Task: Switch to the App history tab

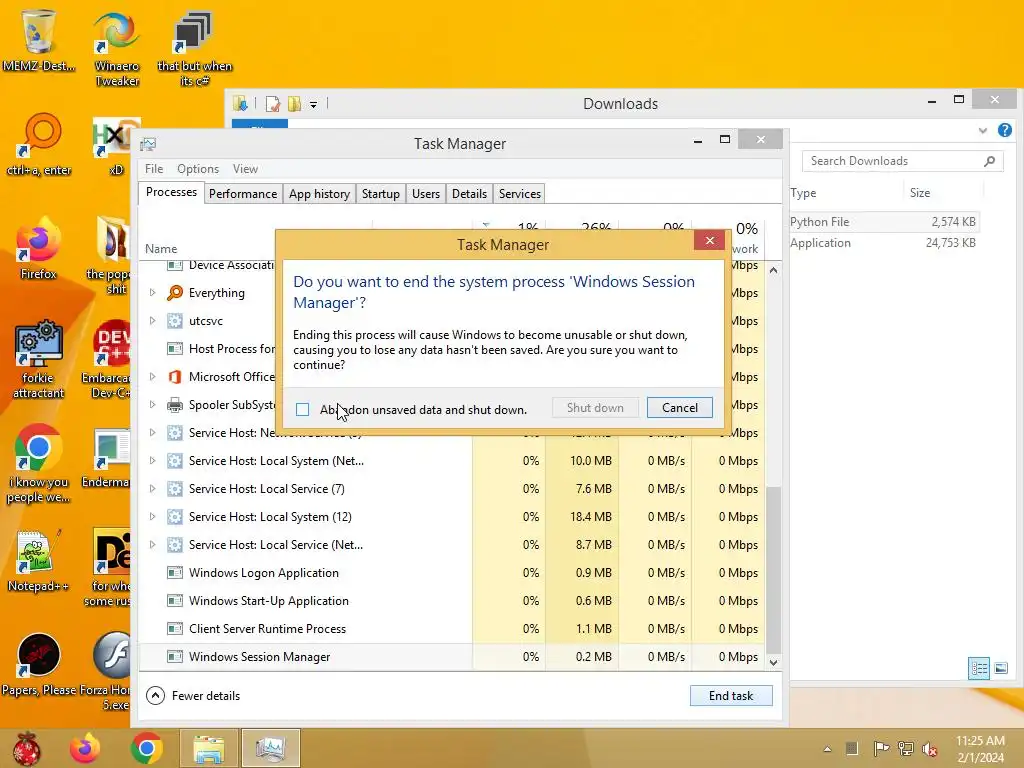Action: pos(319,194)
